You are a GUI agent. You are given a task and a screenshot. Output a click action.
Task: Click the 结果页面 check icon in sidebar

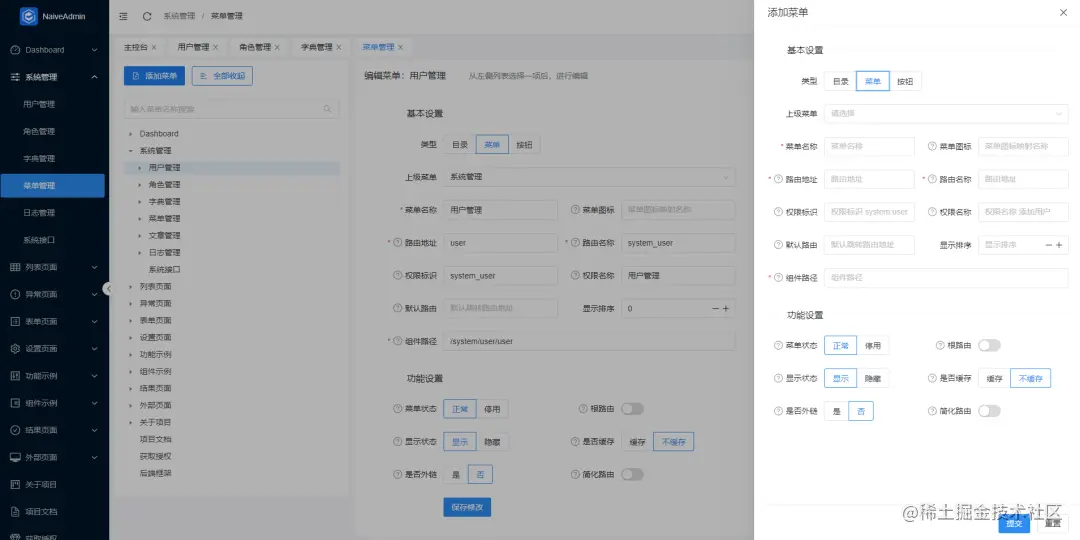(15, 430)
